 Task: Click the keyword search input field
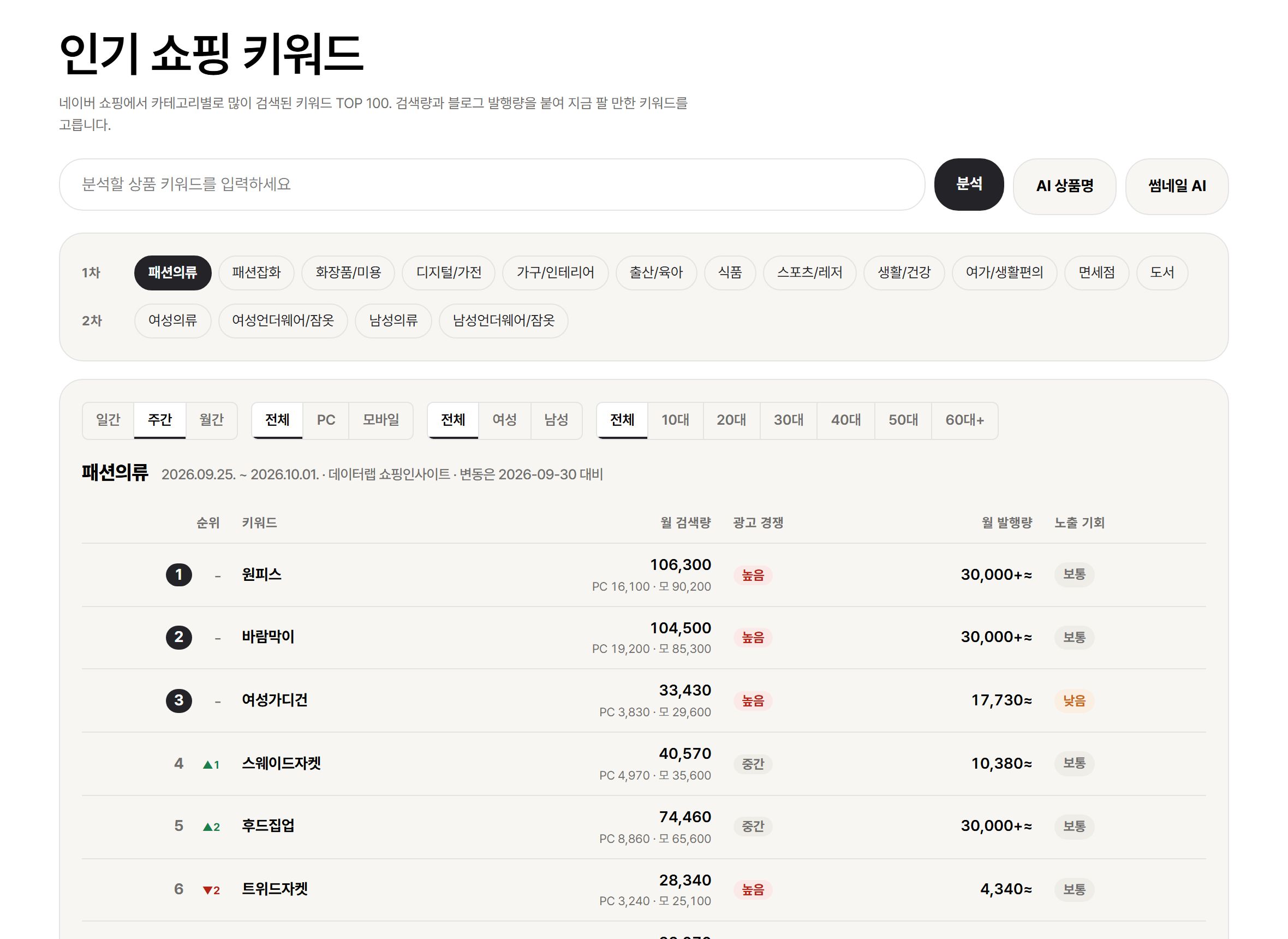pyautogui.click(x=491, y=184)
